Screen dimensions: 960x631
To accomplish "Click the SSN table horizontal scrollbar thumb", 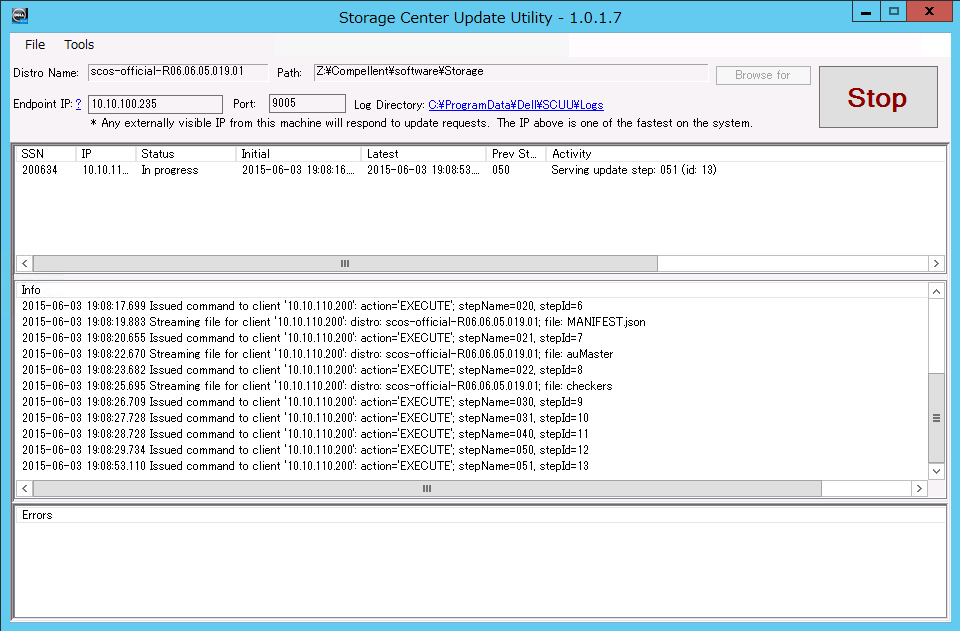I will (345, 264).
